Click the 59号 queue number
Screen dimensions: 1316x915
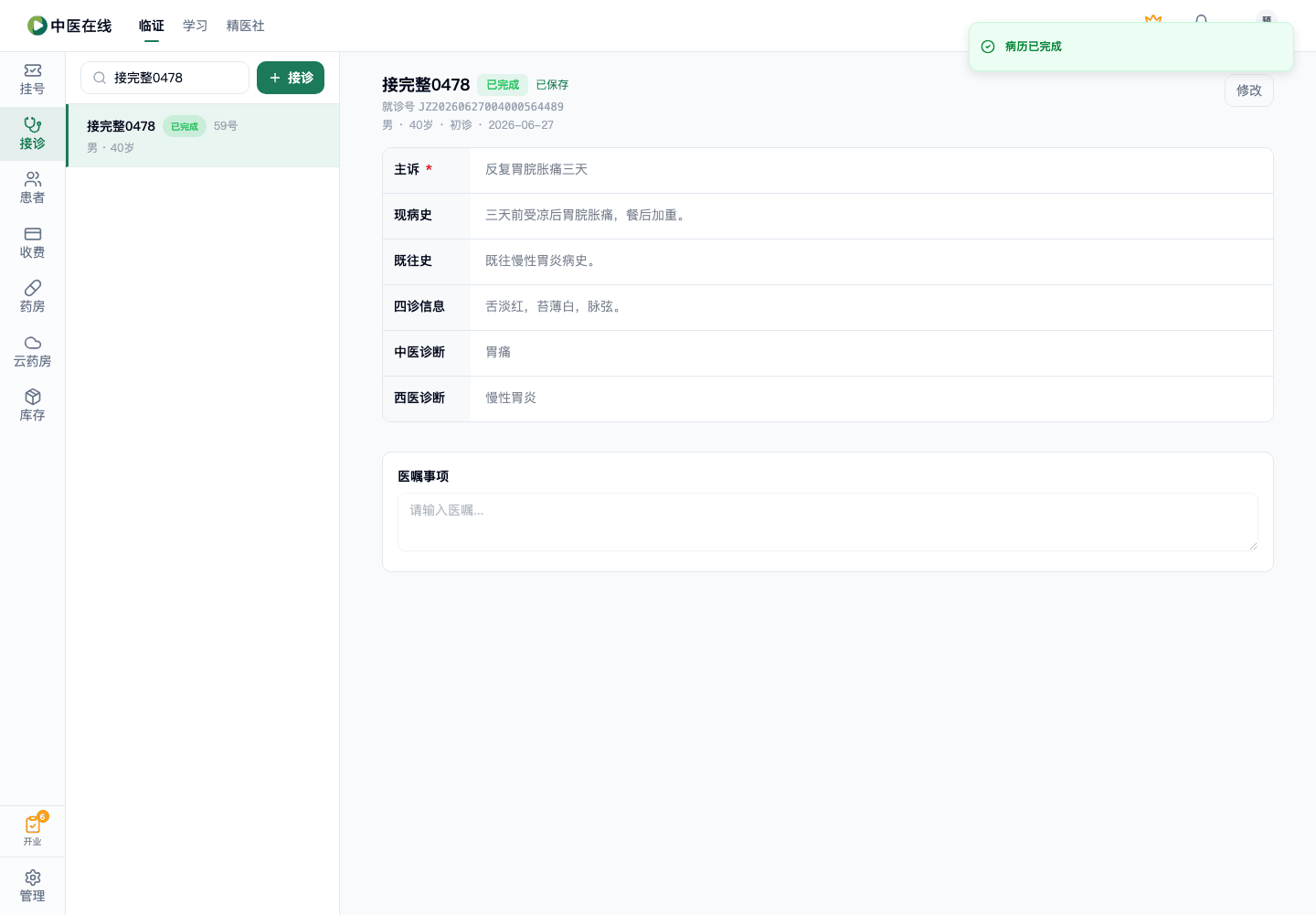point(226,126)
